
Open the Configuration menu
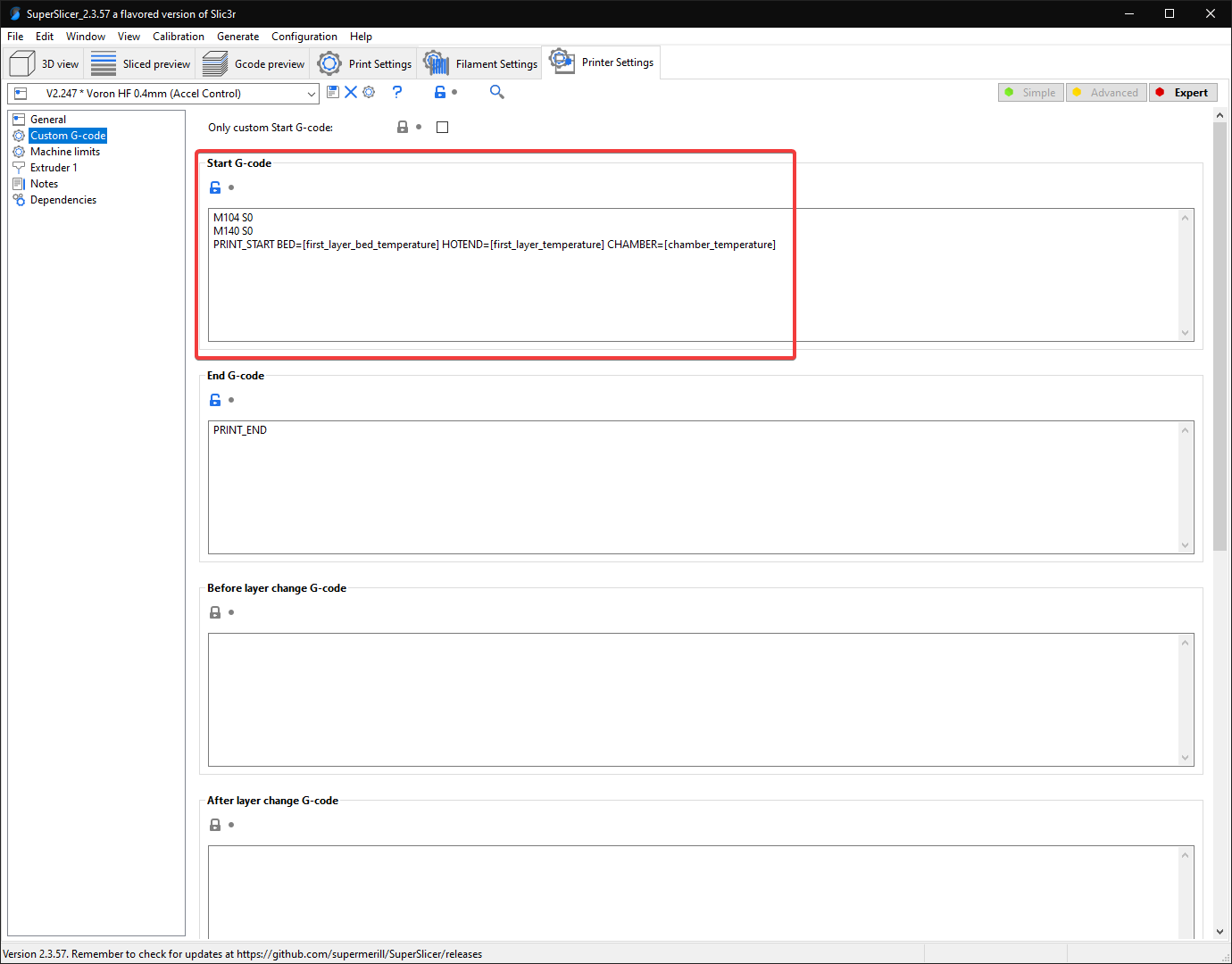click(x=304, y=37)
